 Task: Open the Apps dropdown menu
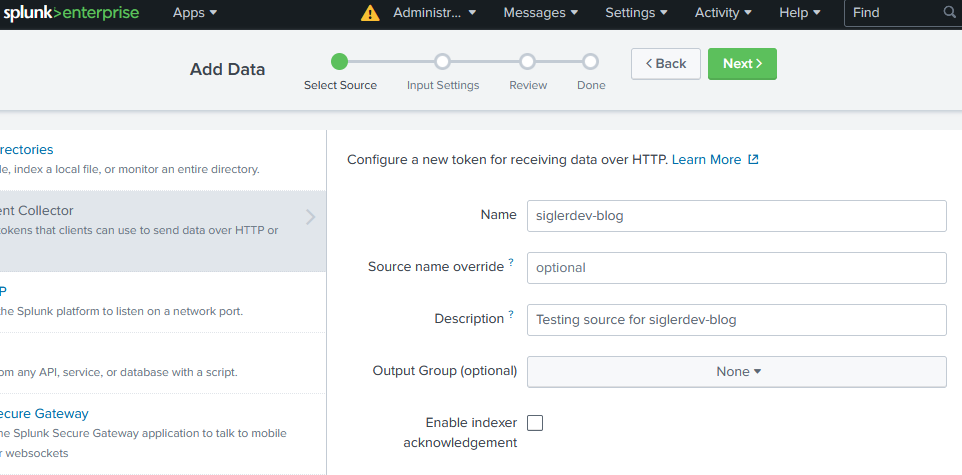[195, 13]
